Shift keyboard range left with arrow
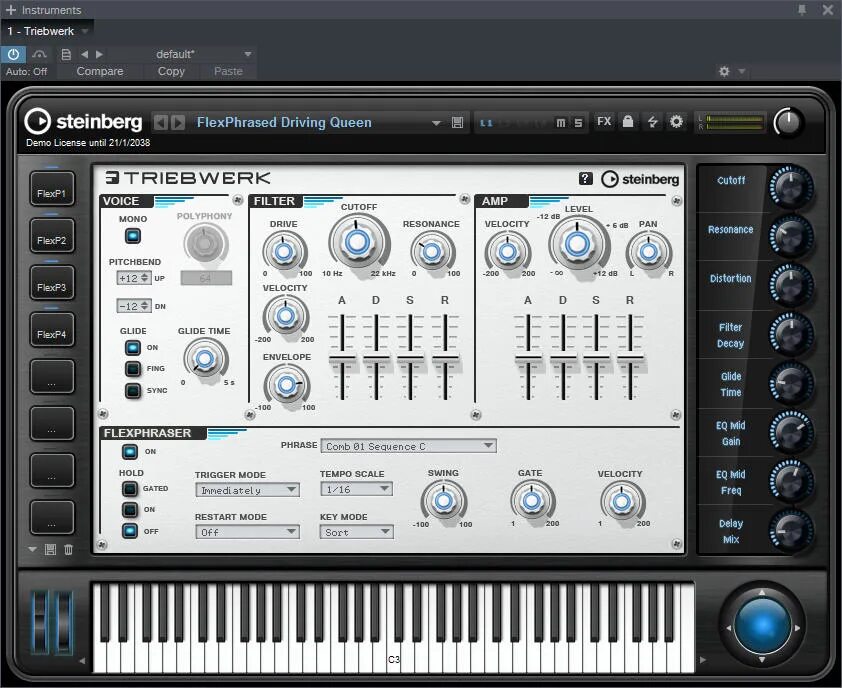 click(x=82, y=660)
